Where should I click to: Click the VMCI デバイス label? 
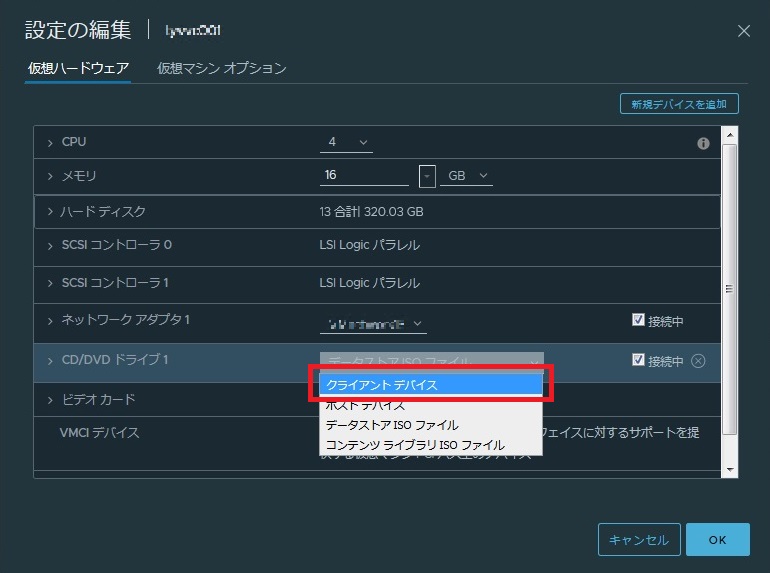click(99, 433)
